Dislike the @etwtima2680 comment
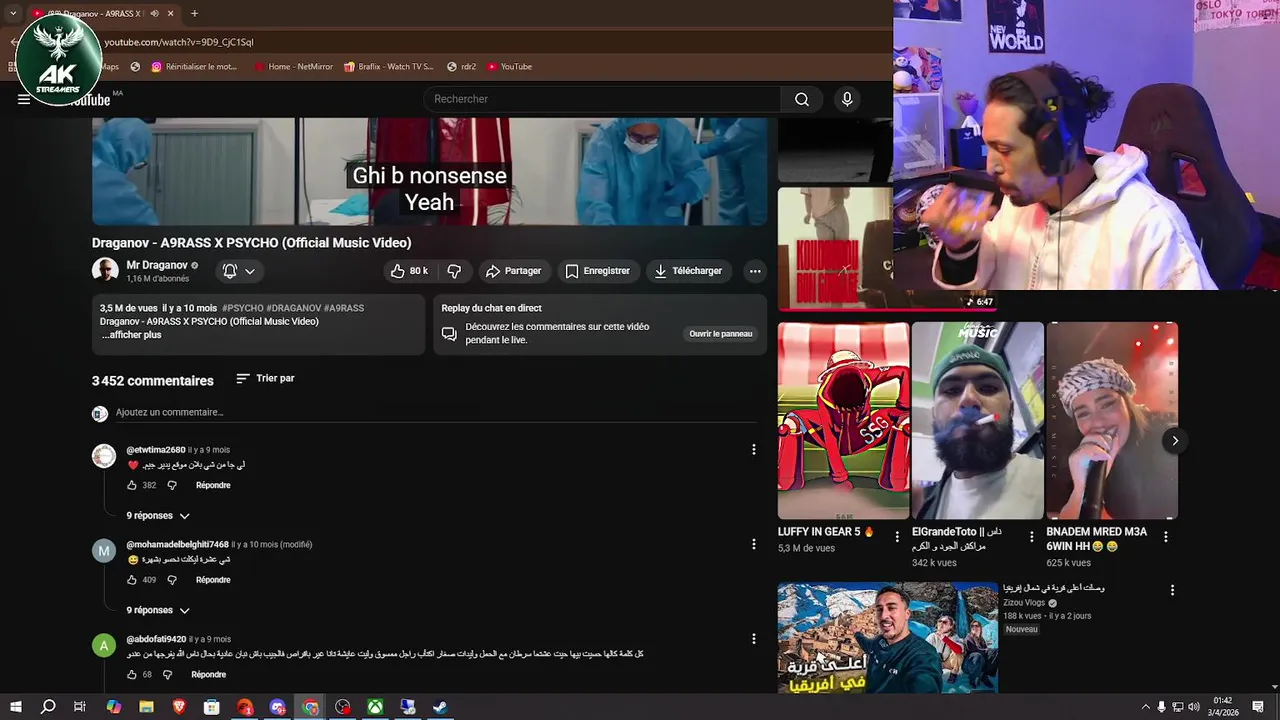This screenshot has width=1280, height=720. (x=172, y=485)
